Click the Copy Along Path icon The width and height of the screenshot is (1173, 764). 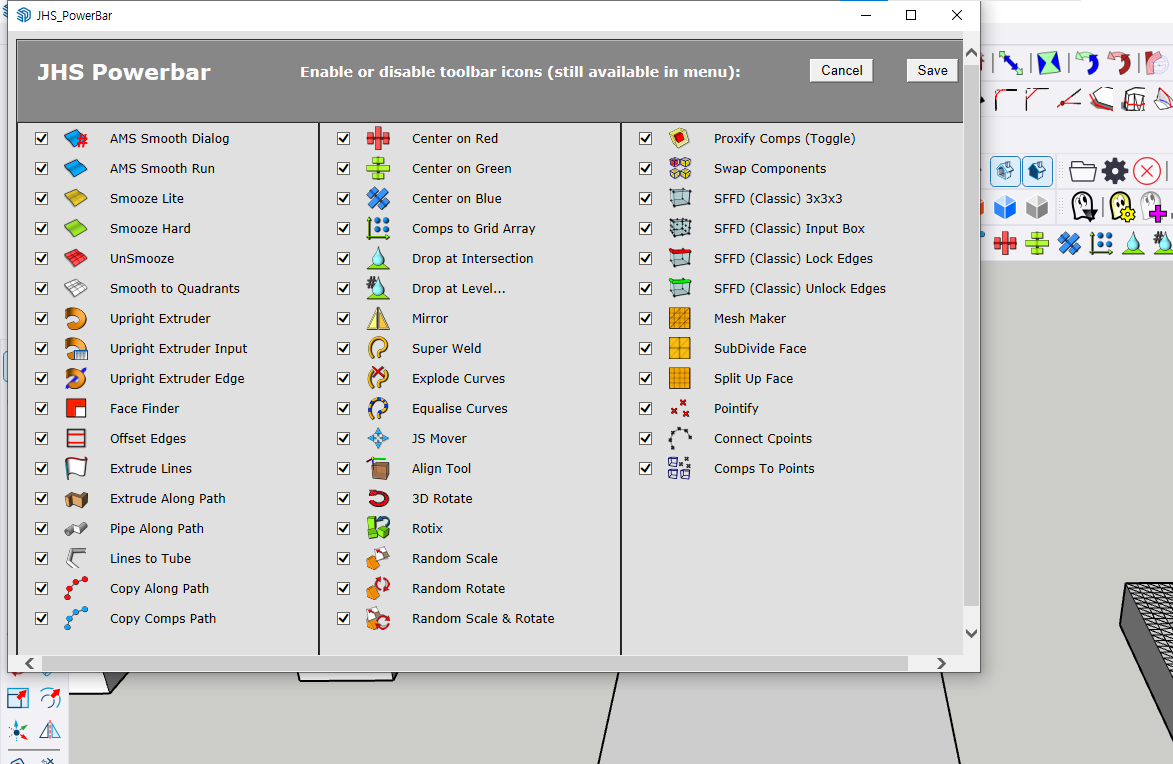point(76,588)
